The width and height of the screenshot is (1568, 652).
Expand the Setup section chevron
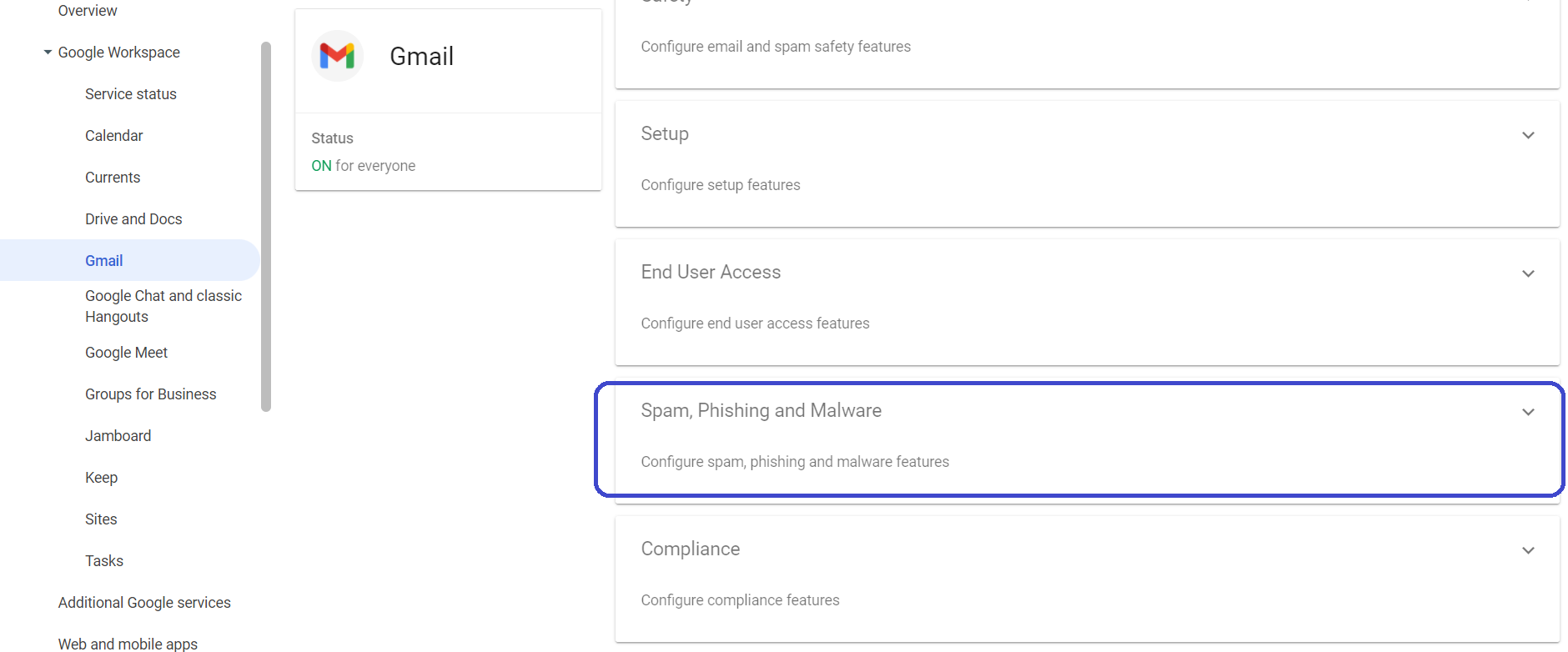coord(1528,135)
